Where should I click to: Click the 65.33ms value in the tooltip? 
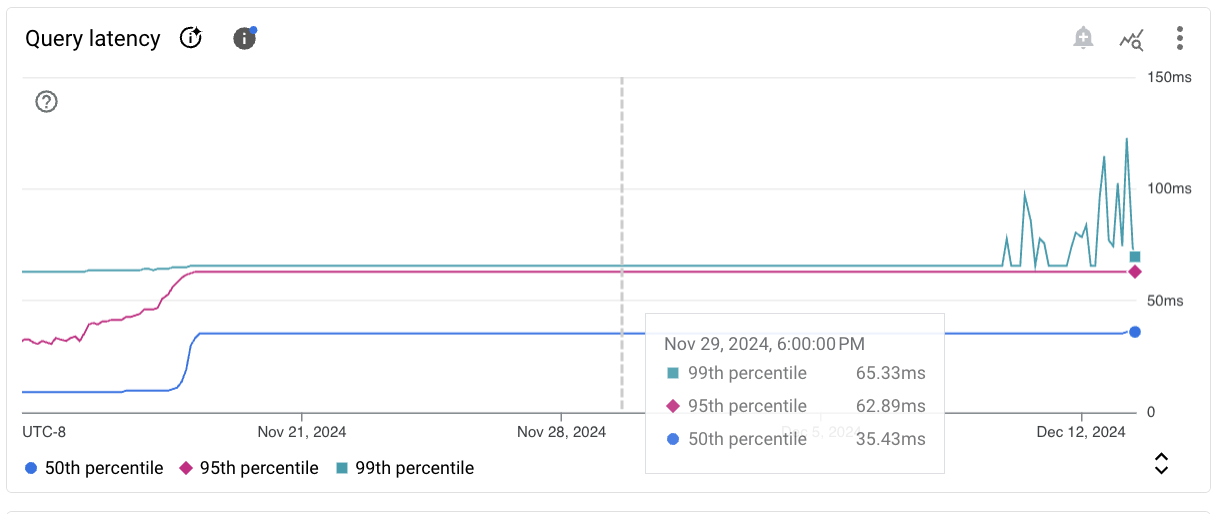[x=890, y=373]
